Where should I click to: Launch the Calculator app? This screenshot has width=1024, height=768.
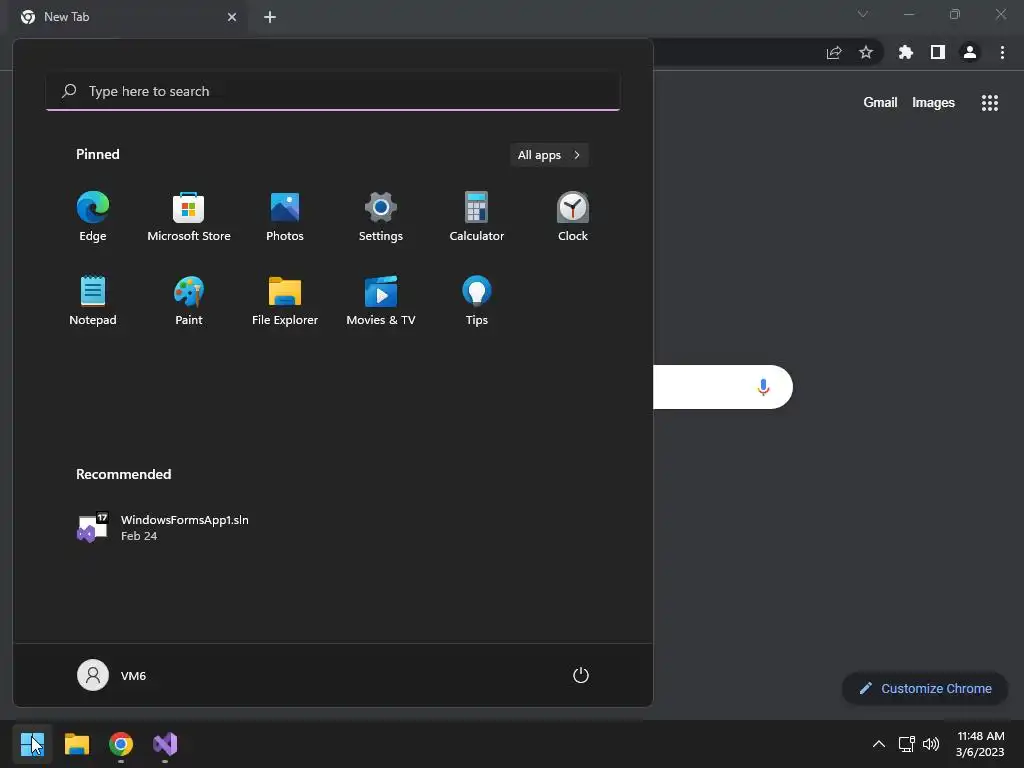[x=477, y=217]
